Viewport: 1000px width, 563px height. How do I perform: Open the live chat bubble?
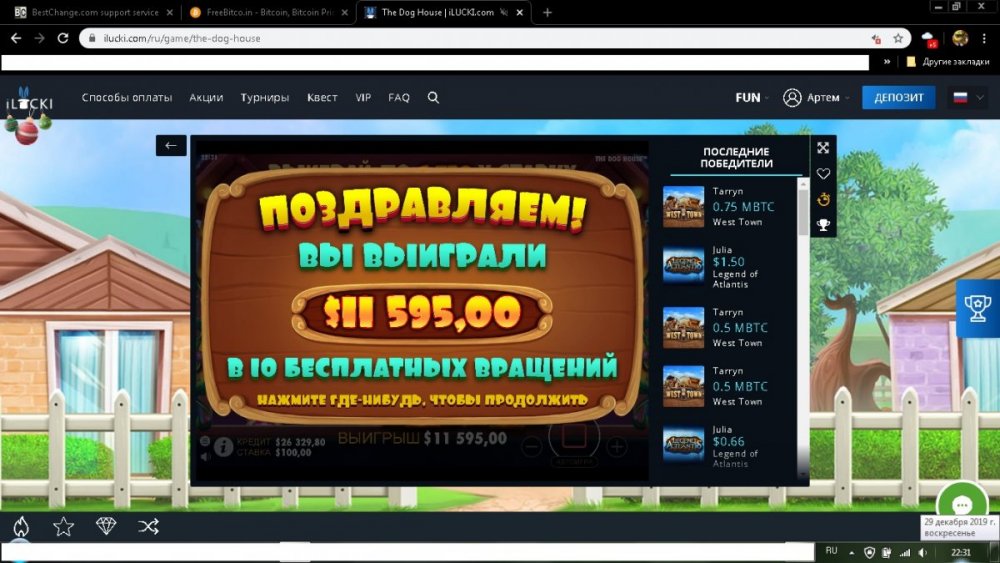[962, 505]
